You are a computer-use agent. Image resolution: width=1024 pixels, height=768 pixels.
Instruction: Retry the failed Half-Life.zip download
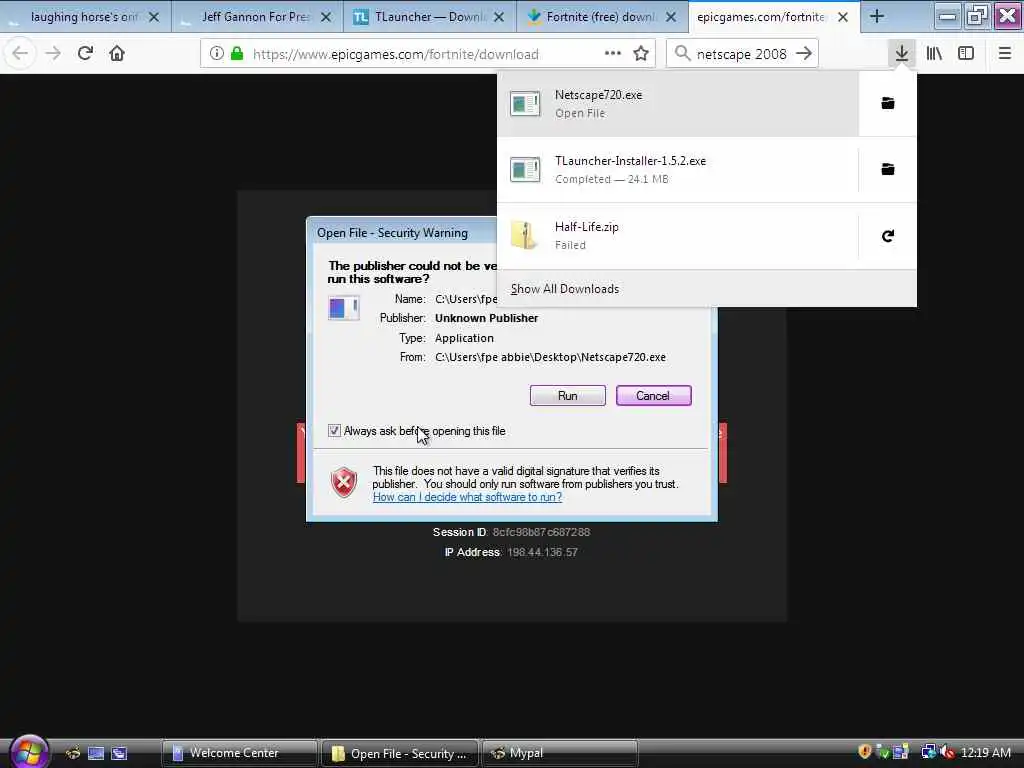tap(888, 236)
